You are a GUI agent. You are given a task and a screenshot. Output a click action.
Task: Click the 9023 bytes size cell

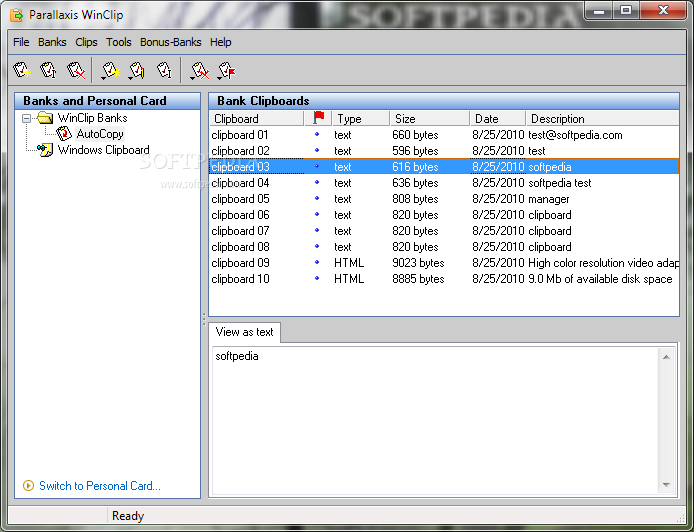(418, 262)
